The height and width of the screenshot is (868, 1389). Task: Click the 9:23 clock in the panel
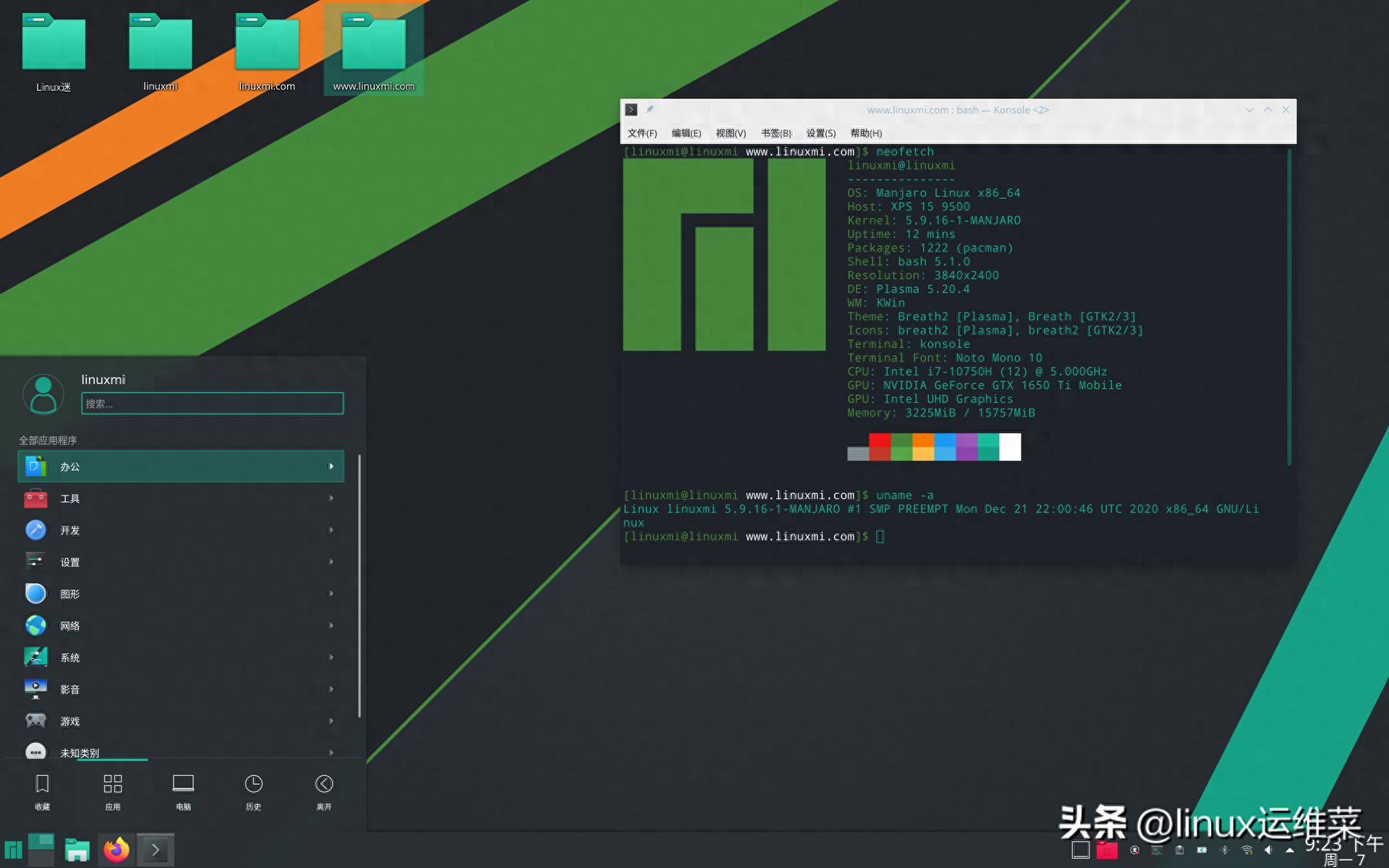pos(1344,843)
